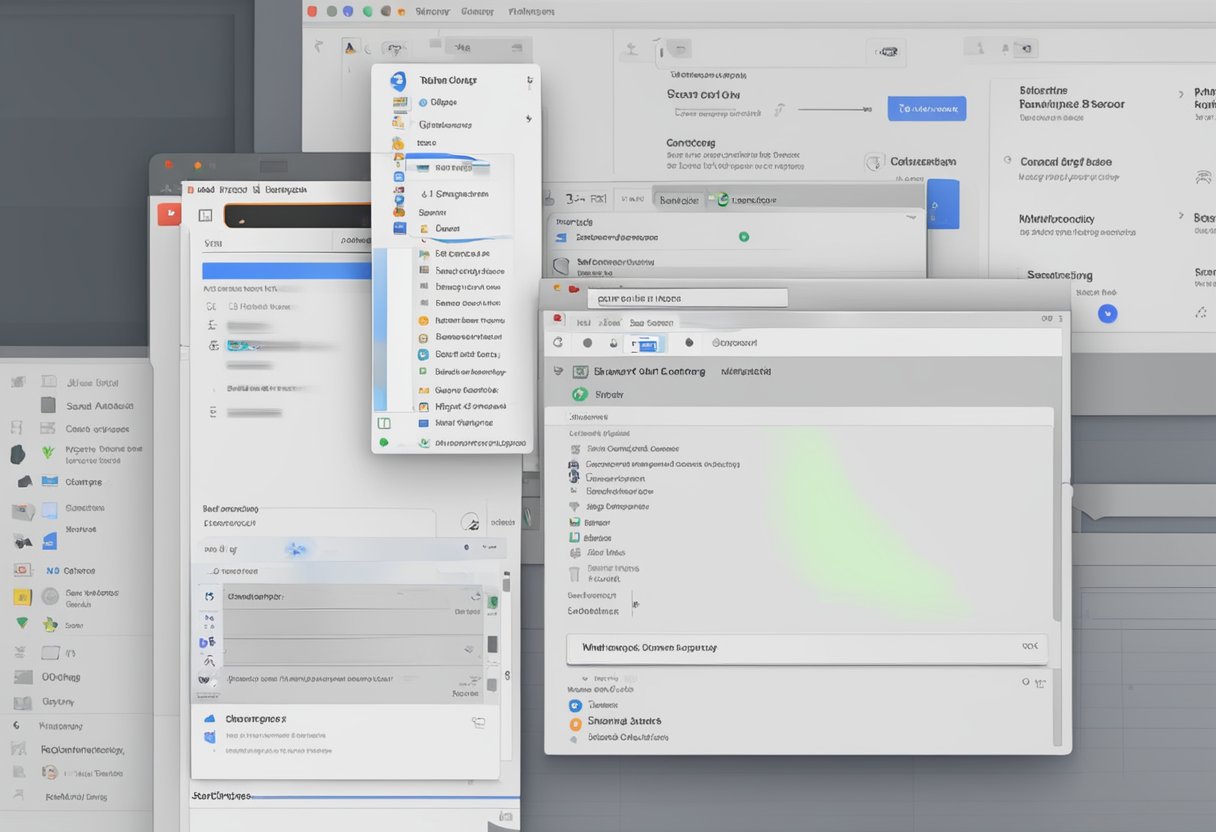Screen dimensions: 1216x832
Task: Click inside the search field above the front window
Action: pos(687,296)
